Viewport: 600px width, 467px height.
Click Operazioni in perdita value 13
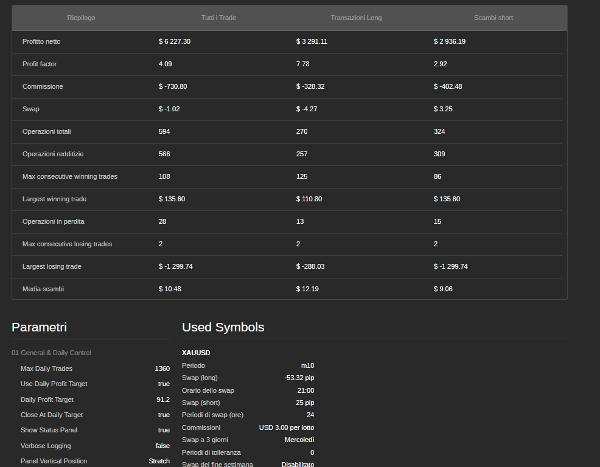tap(300, 222)
